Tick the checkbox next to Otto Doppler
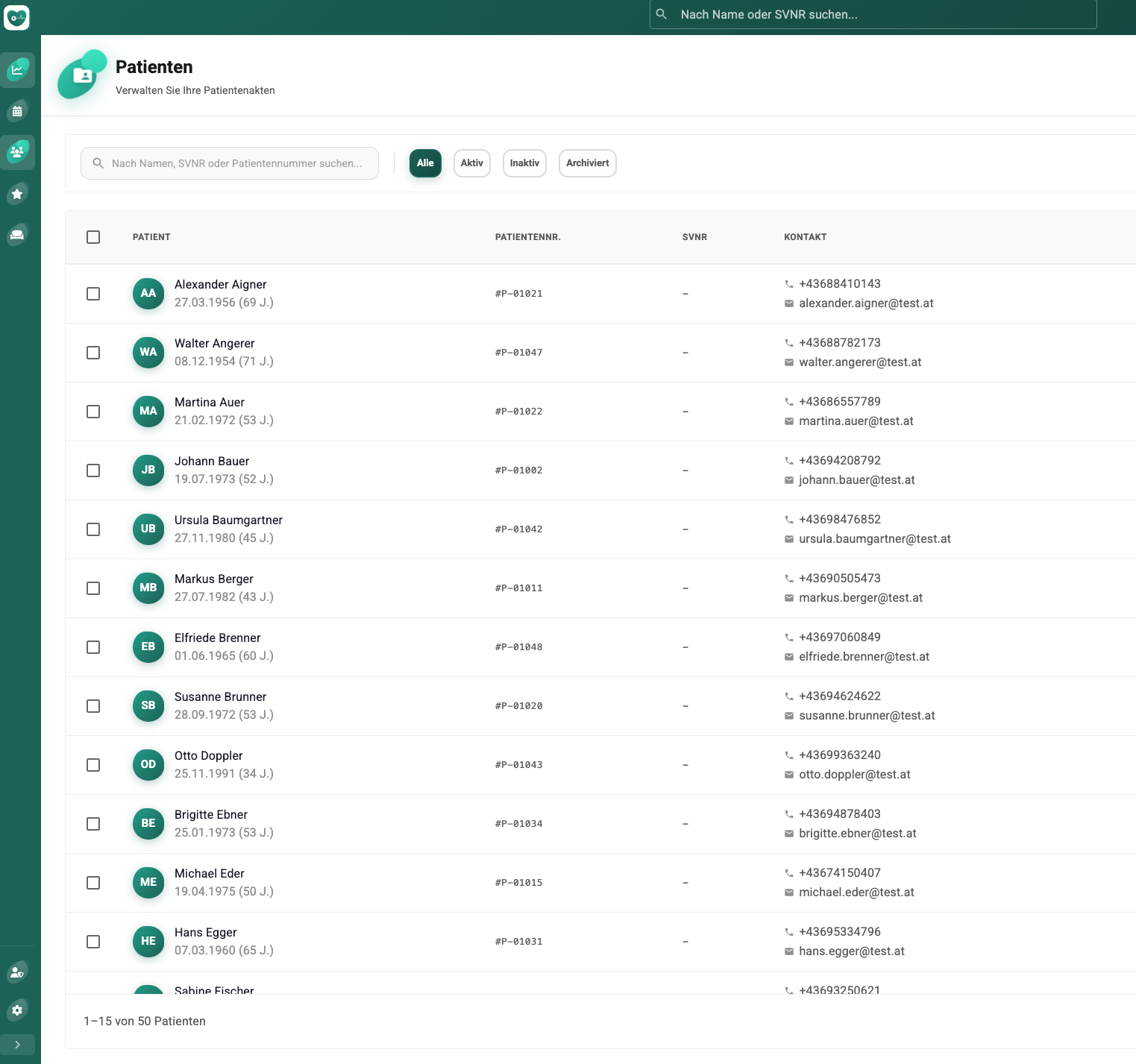This screenshot has width=1136, height=1064. pos(93,765)
